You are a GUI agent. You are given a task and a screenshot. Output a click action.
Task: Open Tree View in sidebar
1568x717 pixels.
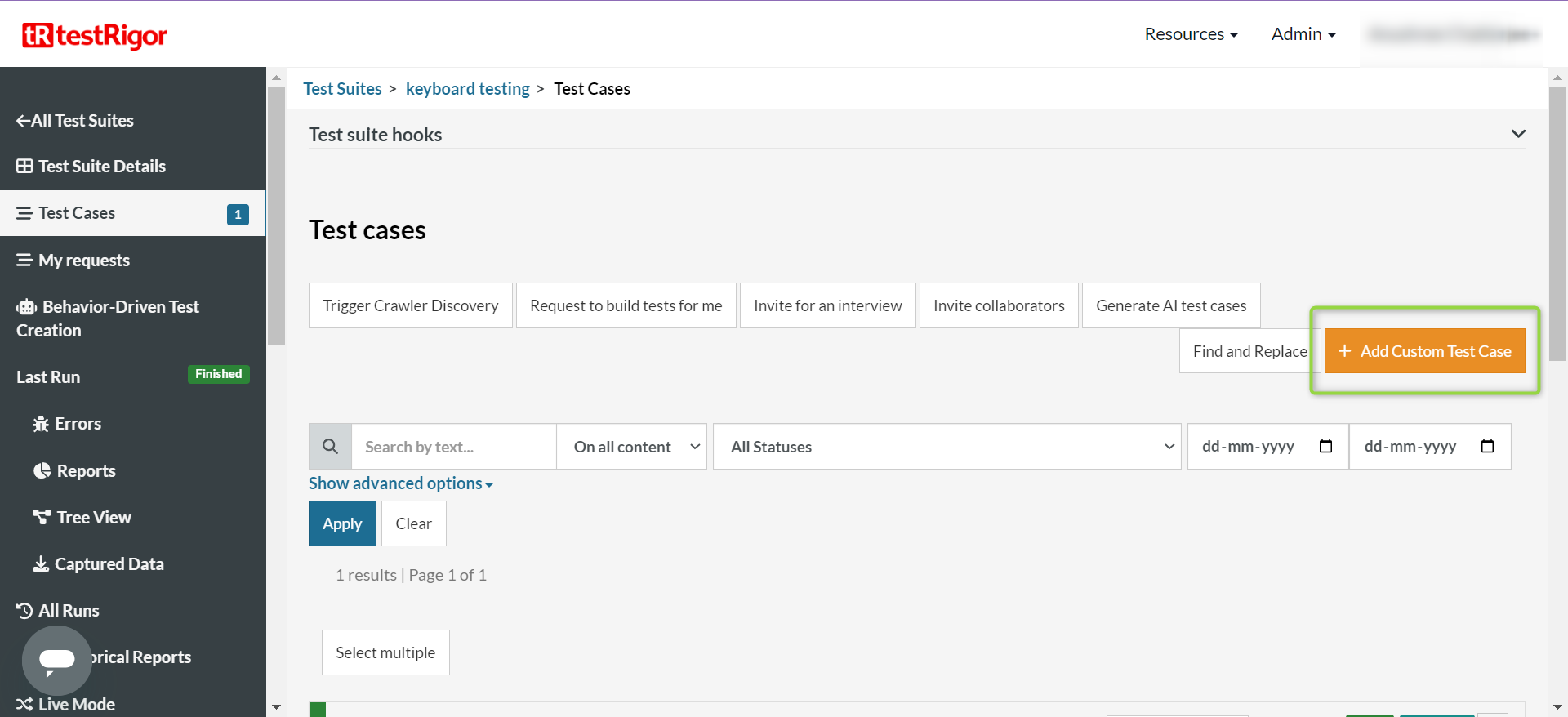pos(82,518)
